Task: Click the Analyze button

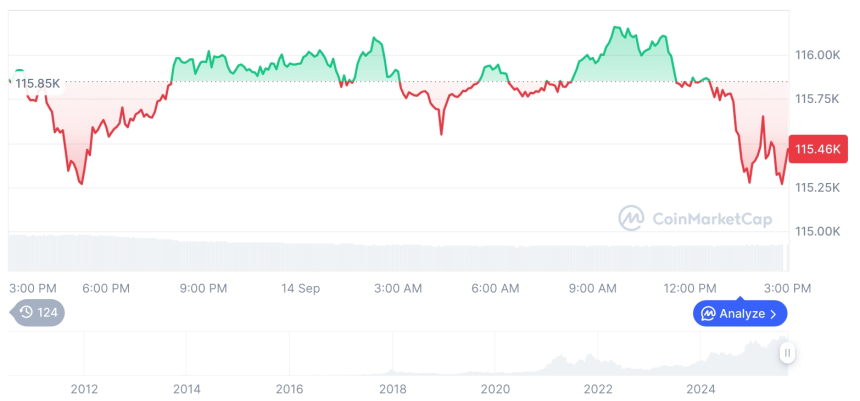Action: 740,313
